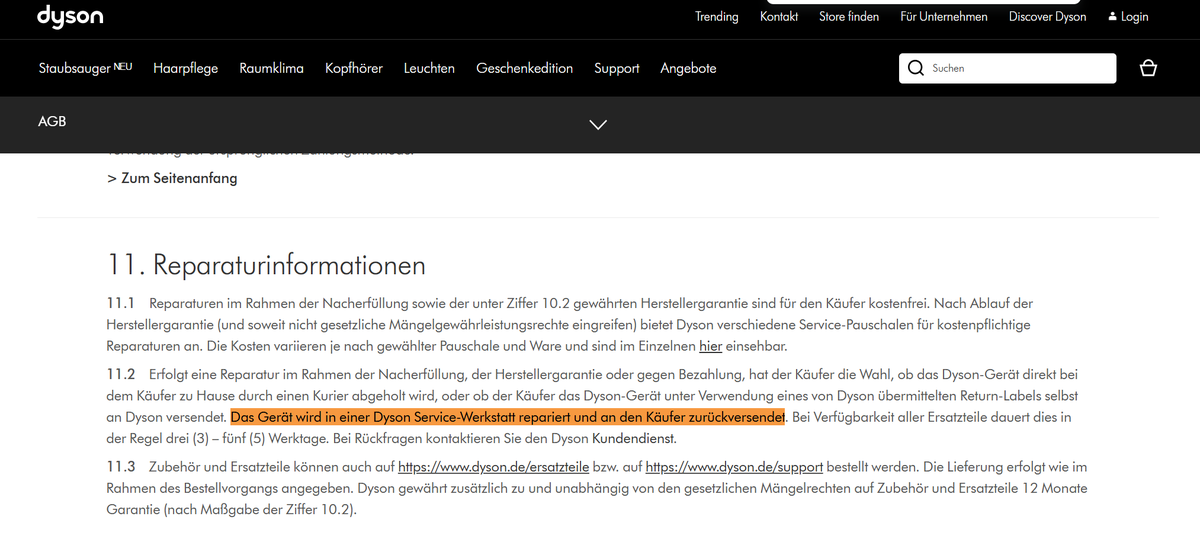Open the Support menu
Screen dimensions: 1200x542
click(617, 68)
